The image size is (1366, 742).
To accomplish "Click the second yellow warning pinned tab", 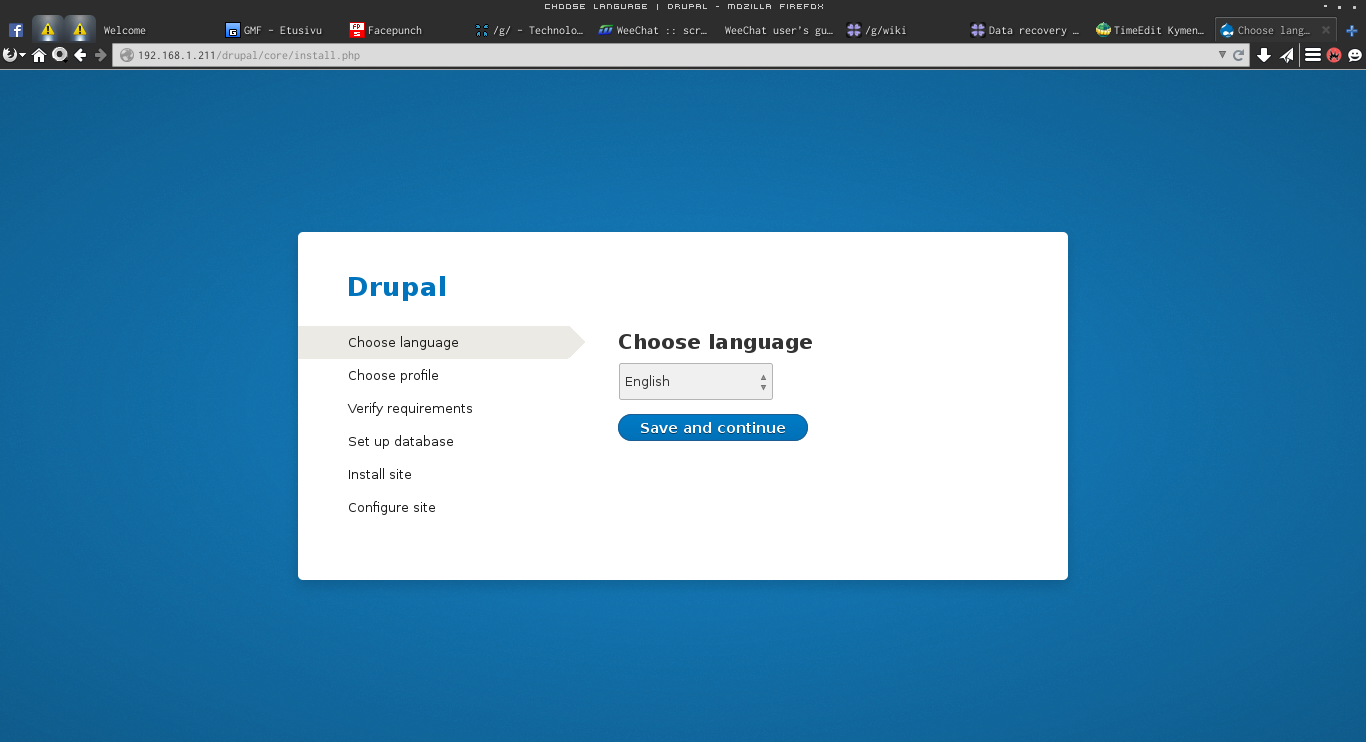I will (80, 30).
